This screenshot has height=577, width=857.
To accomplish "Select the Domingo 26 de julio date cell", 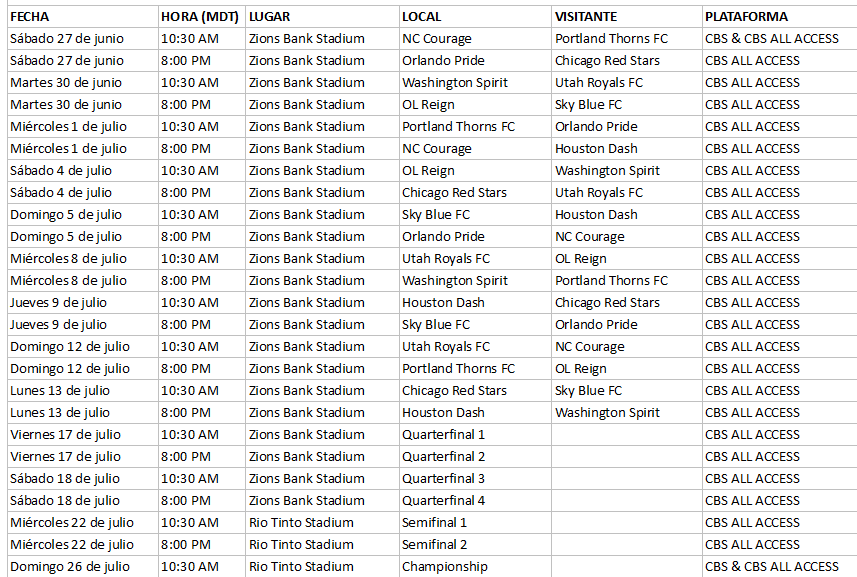I will (83, 567).
